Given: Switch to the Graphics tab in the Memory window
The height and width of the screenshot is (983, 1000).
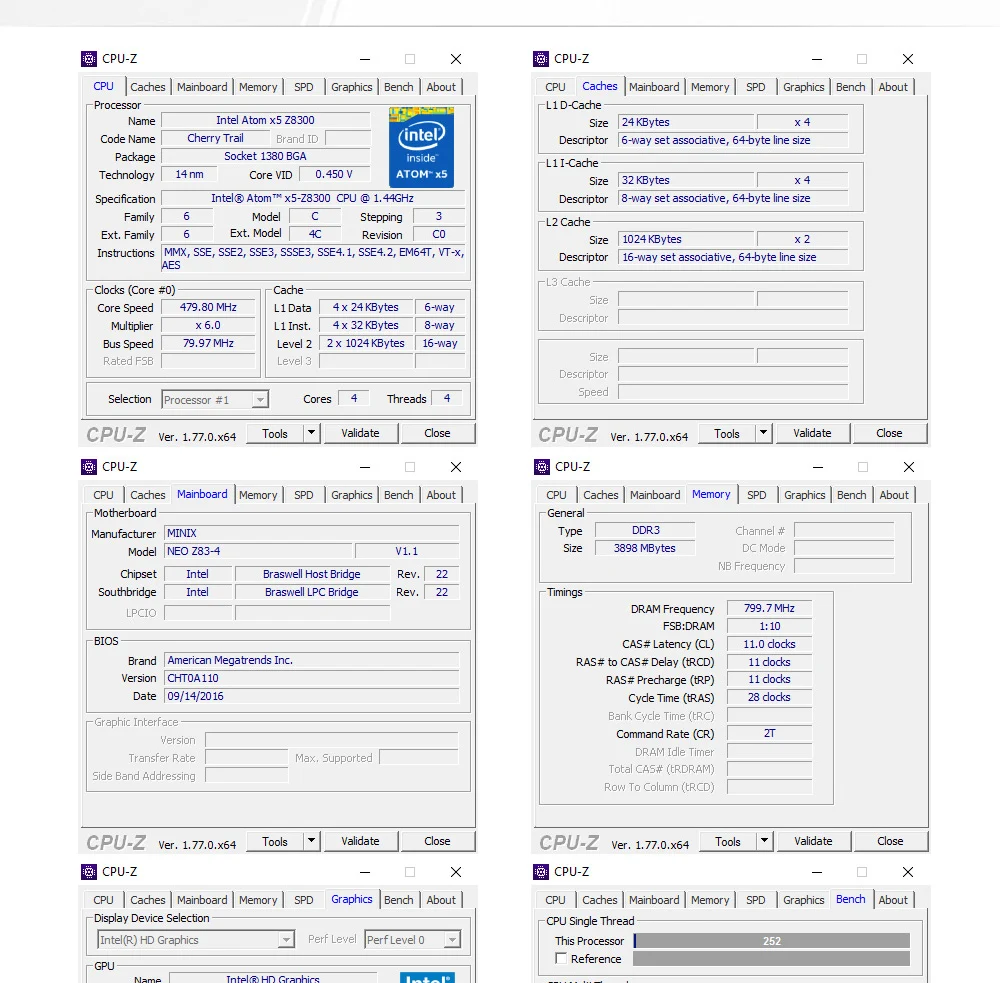Looking at the screenshot, I should pos(805,495).
